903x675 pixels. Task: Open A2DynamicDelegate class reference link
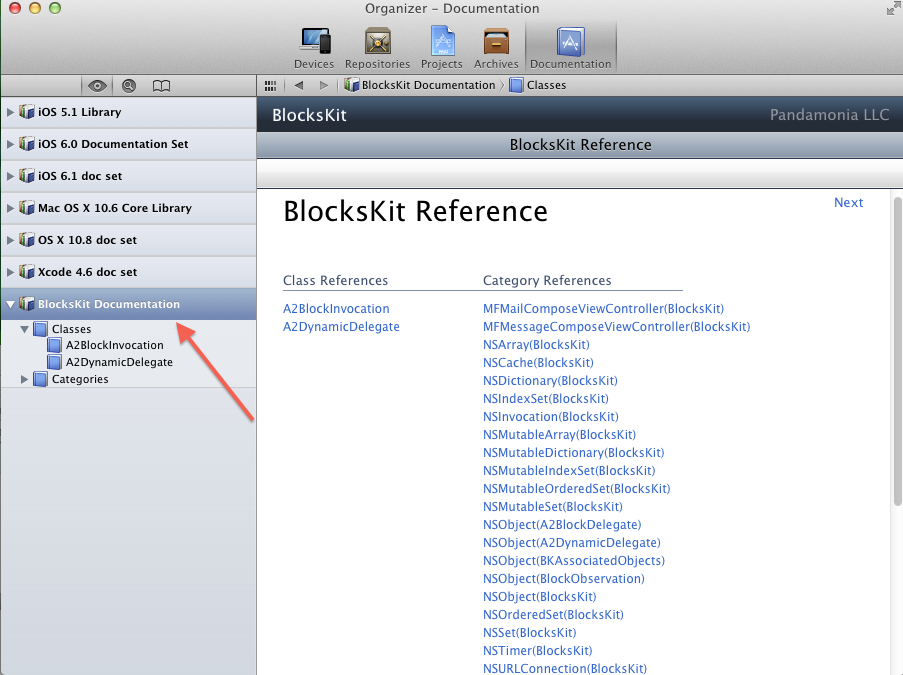coord(341,327)
